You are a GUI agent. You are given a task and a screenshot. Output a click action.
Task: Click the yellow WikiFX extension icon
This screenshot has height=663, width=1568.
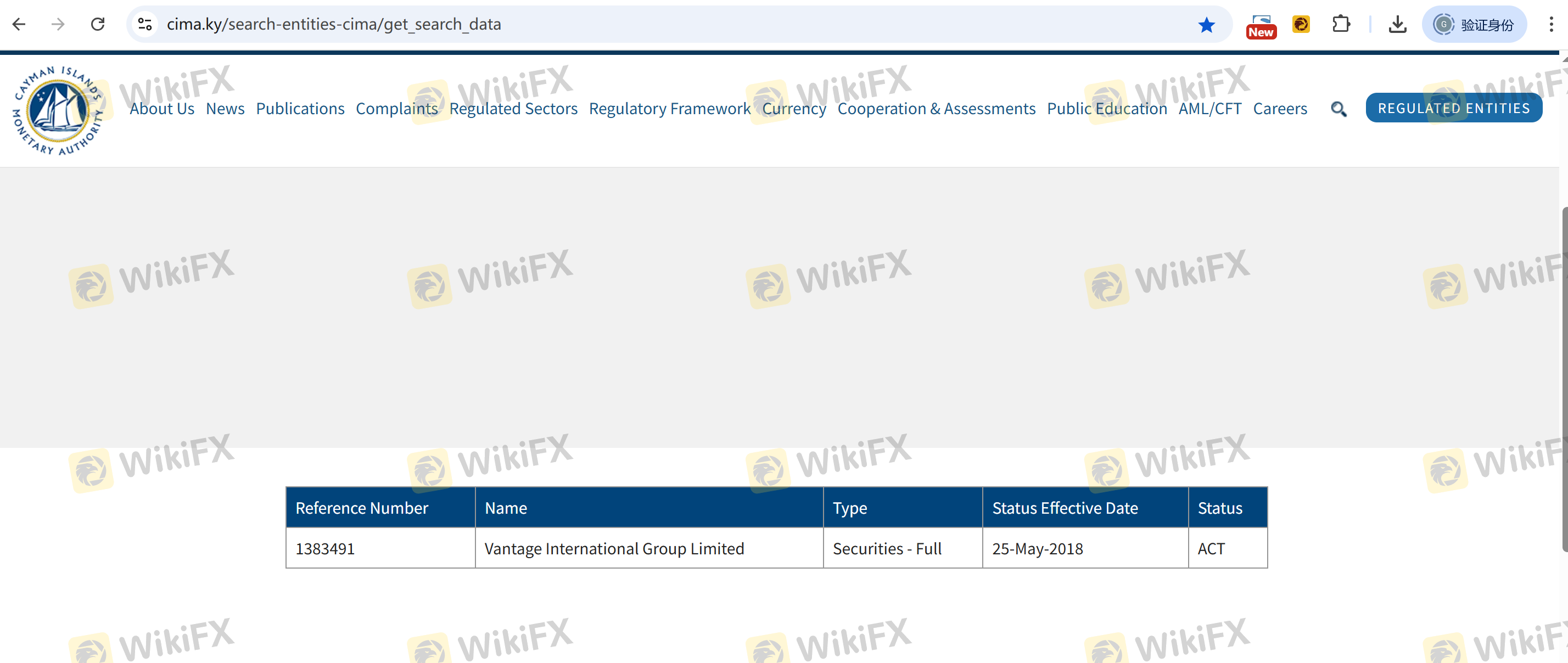[1301, 24]
